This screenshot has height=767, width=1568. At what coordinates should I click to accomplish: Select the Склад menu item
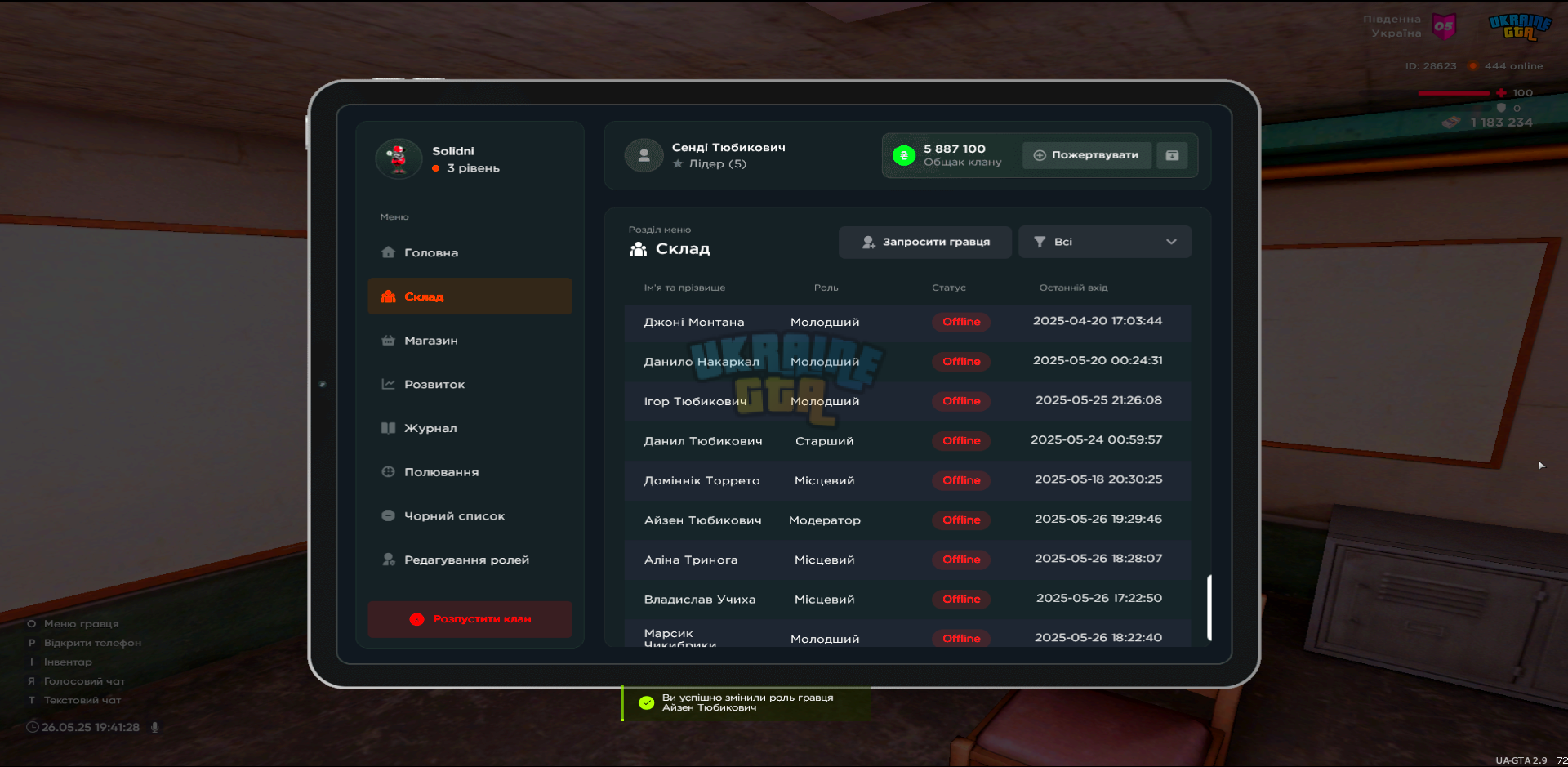click(470, 297)
